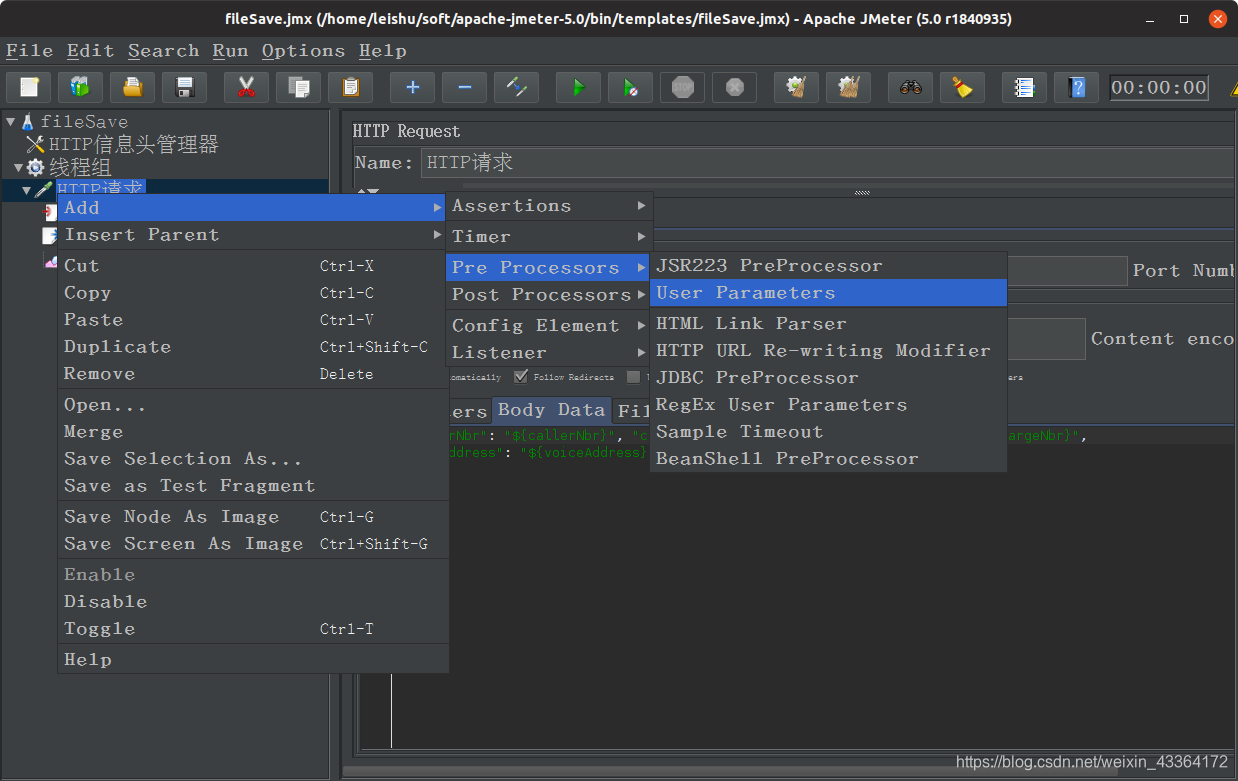The height and width of the screenshot is (781, 1238).
Task: Choose Help at context menu bottom
Action: click(253, 660)
